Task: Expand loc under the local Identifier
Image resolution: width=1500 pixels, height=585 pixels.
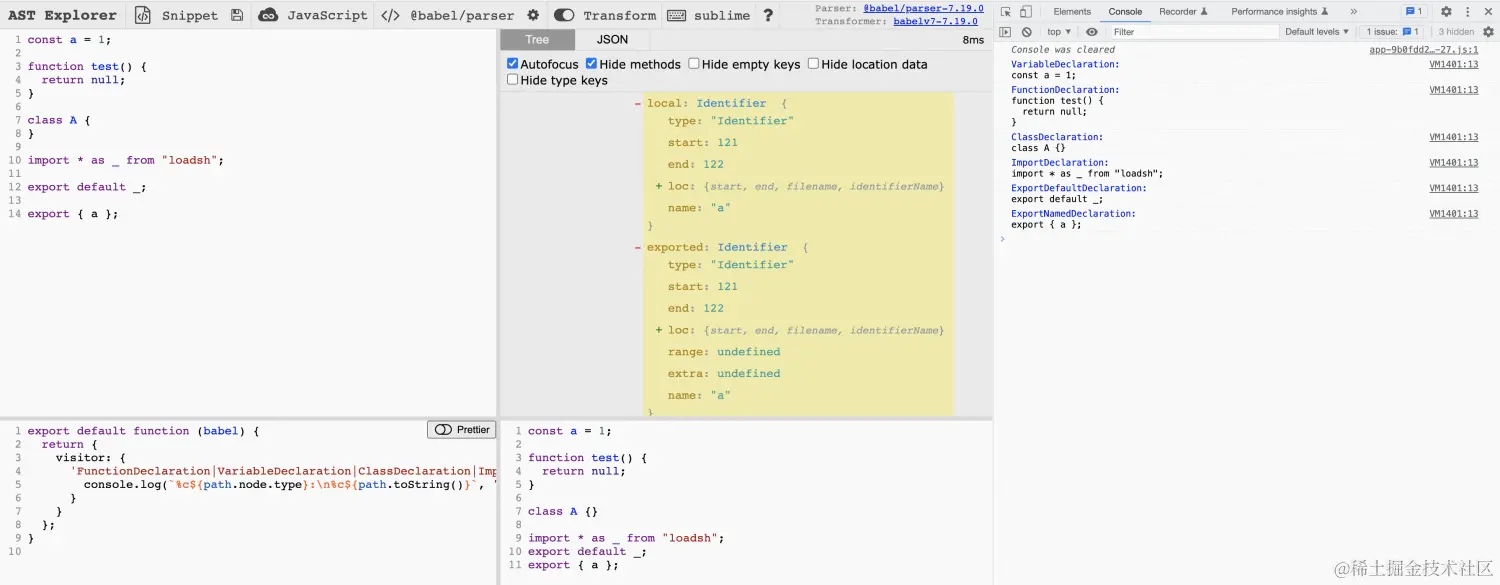Action: click(659, 186)
